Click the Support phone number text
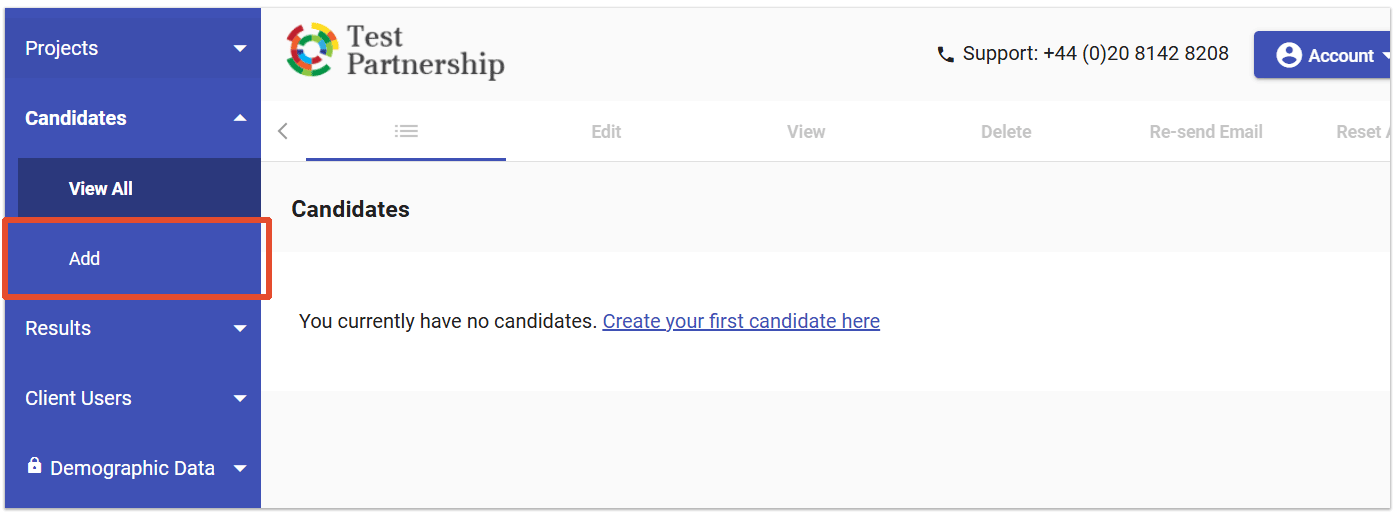Viewport: 1400px width, 520px height. [1096, 54]
